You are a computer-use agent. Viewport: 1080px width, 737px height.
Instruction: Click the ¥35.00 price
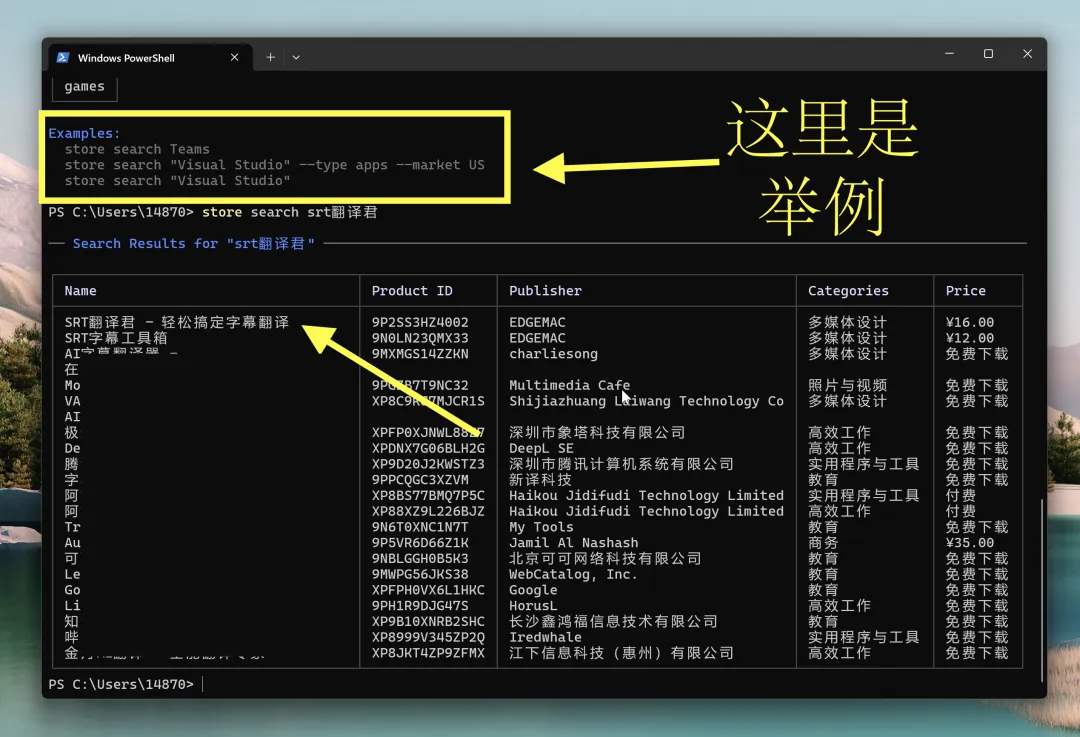(970, 543)
